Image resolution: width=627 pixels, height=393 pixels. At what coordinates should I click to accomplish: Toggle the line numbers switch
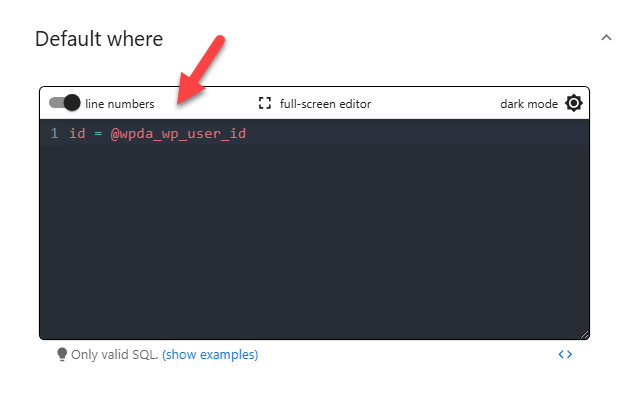pyautogui.click(x=64, y=103)
